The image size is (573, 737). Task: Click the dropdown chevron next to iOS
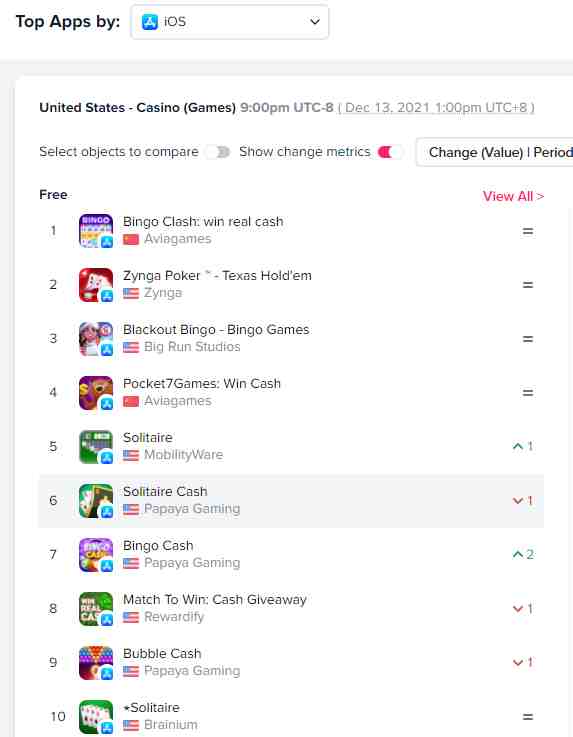click(x=315, y=22)
